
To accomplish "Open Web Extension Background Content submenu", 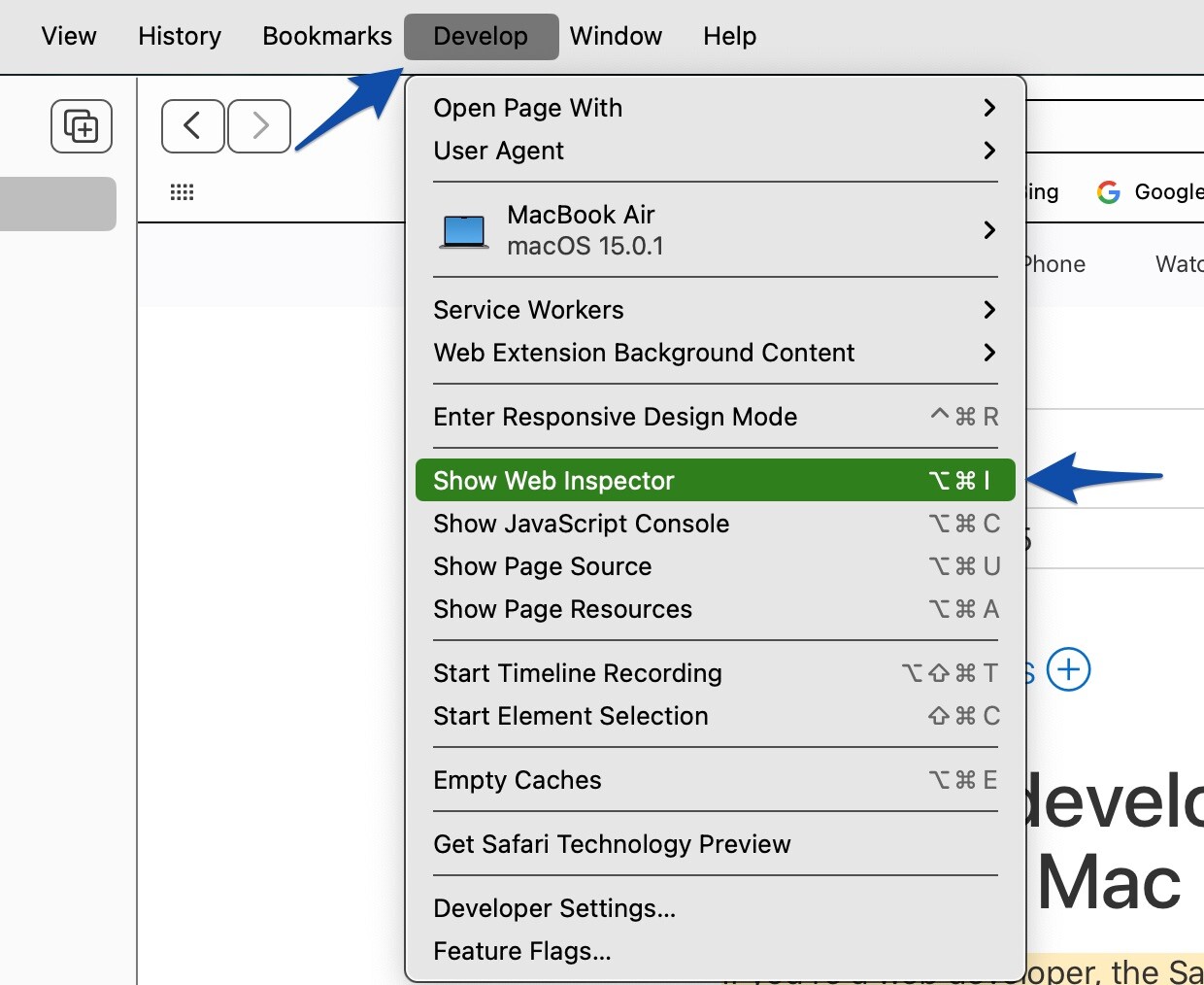I will [x=714, y=353].
